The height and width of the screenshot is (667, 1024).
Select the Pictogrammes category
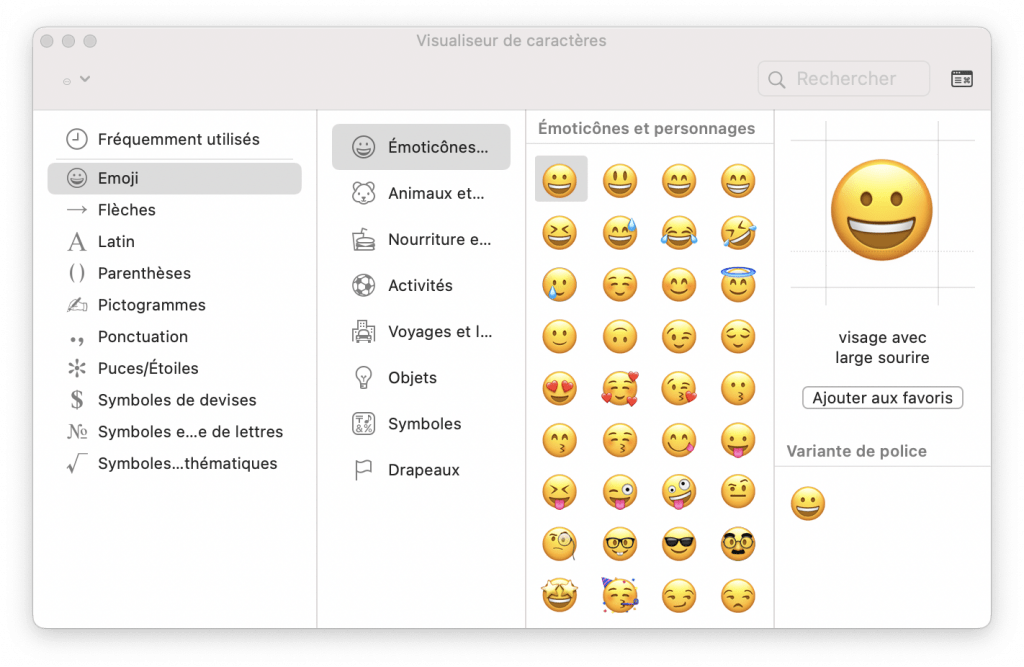pyautogui.click(x=174, y=305)
